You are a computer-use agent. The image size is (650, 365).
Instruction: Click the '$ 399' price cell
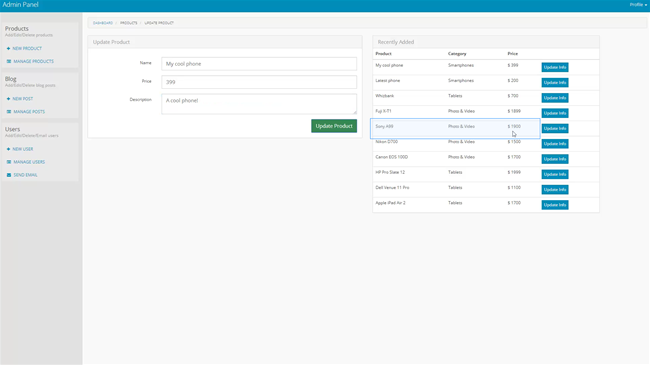(x=513, y=65)
